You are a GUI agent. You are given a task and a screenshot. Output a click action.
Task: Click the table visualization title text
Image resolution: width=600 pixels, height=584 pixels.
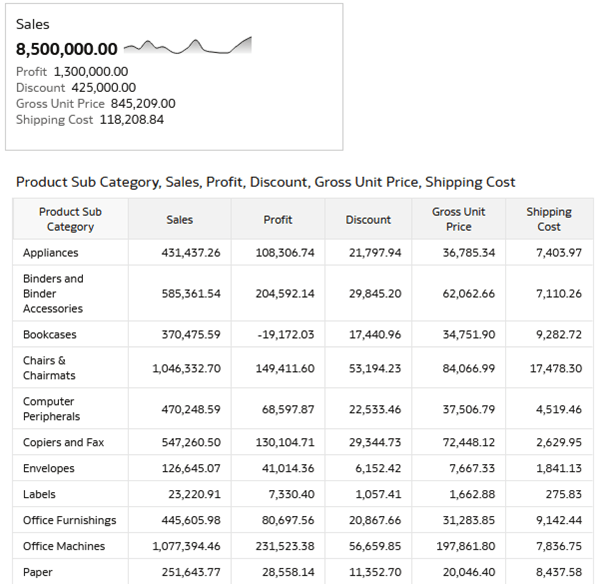266,182
